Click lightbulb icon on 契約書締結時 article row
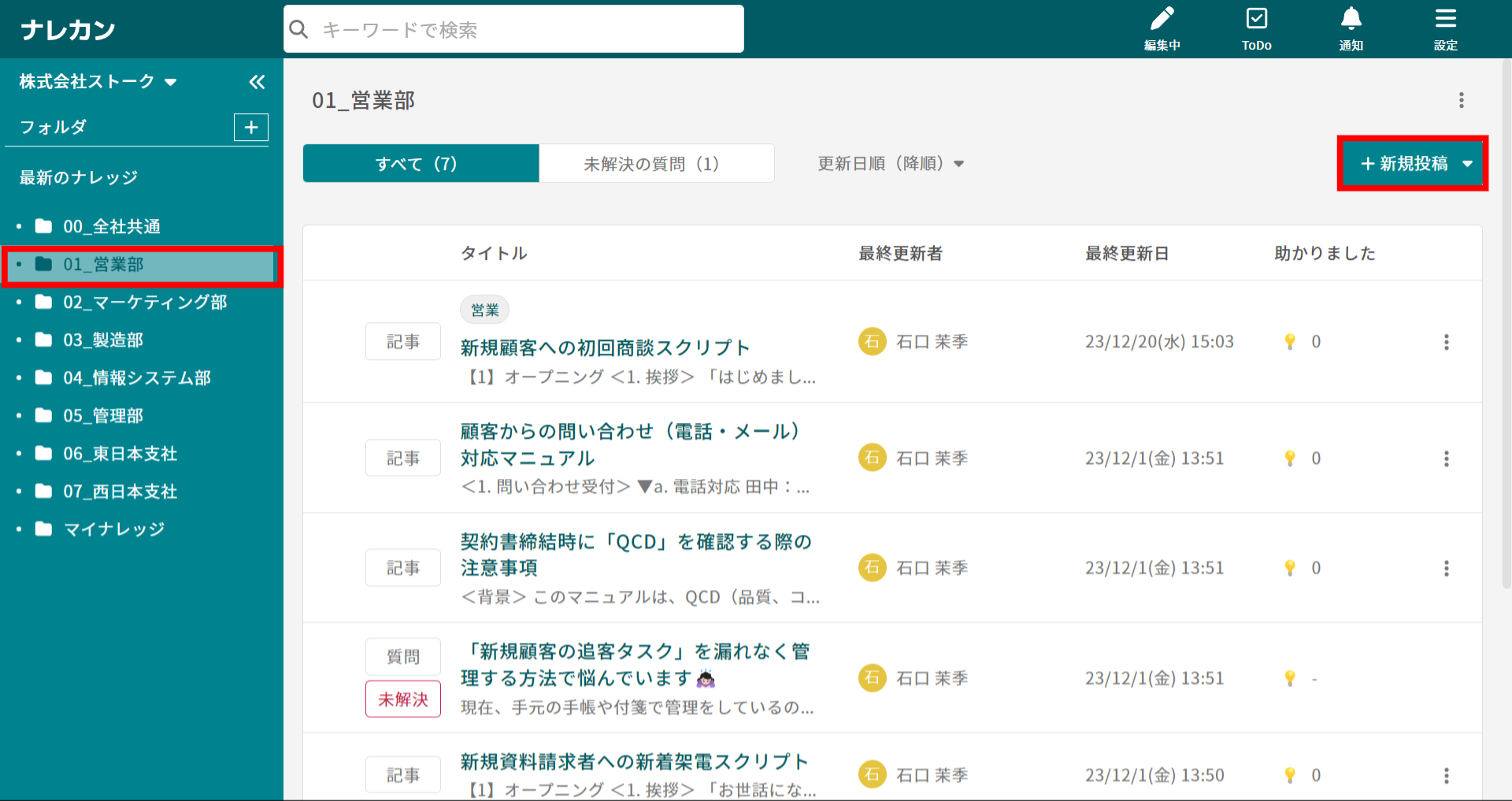Viewport: 1512px width, 801px height. tap(1290, 568)
